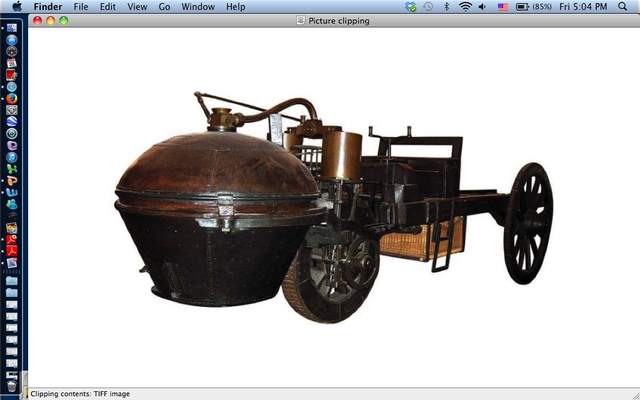Open Dashboard gauge icon in Dock
This screenshot has width=640, height=400.
click(12, 51)
